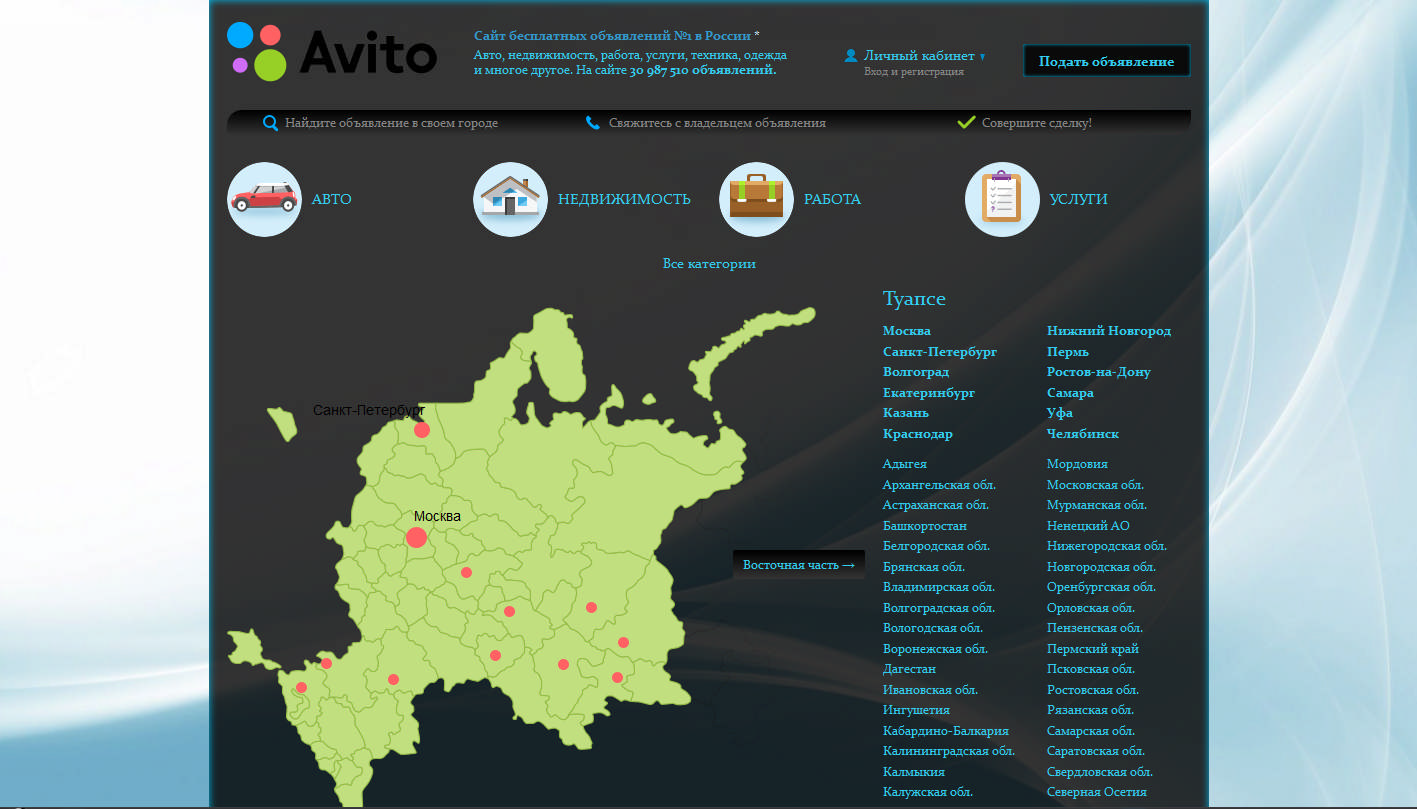Select the АВТО menu label

tap(331, 199)
